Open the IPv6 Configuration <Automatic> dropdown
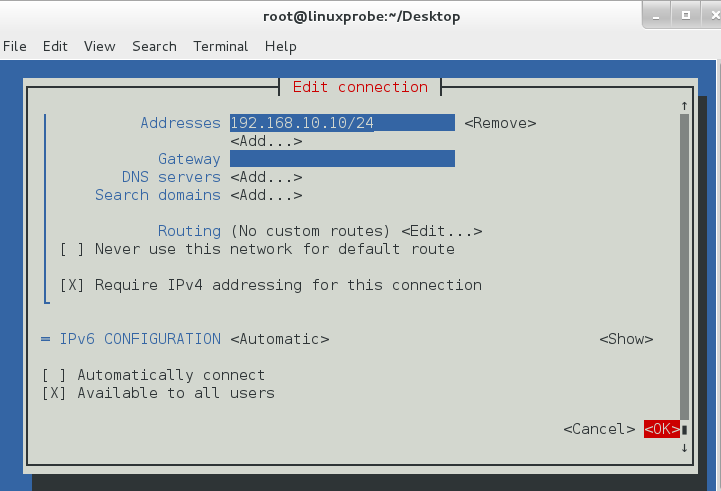Viewport: 721px width, 491px height. point(280,339)
